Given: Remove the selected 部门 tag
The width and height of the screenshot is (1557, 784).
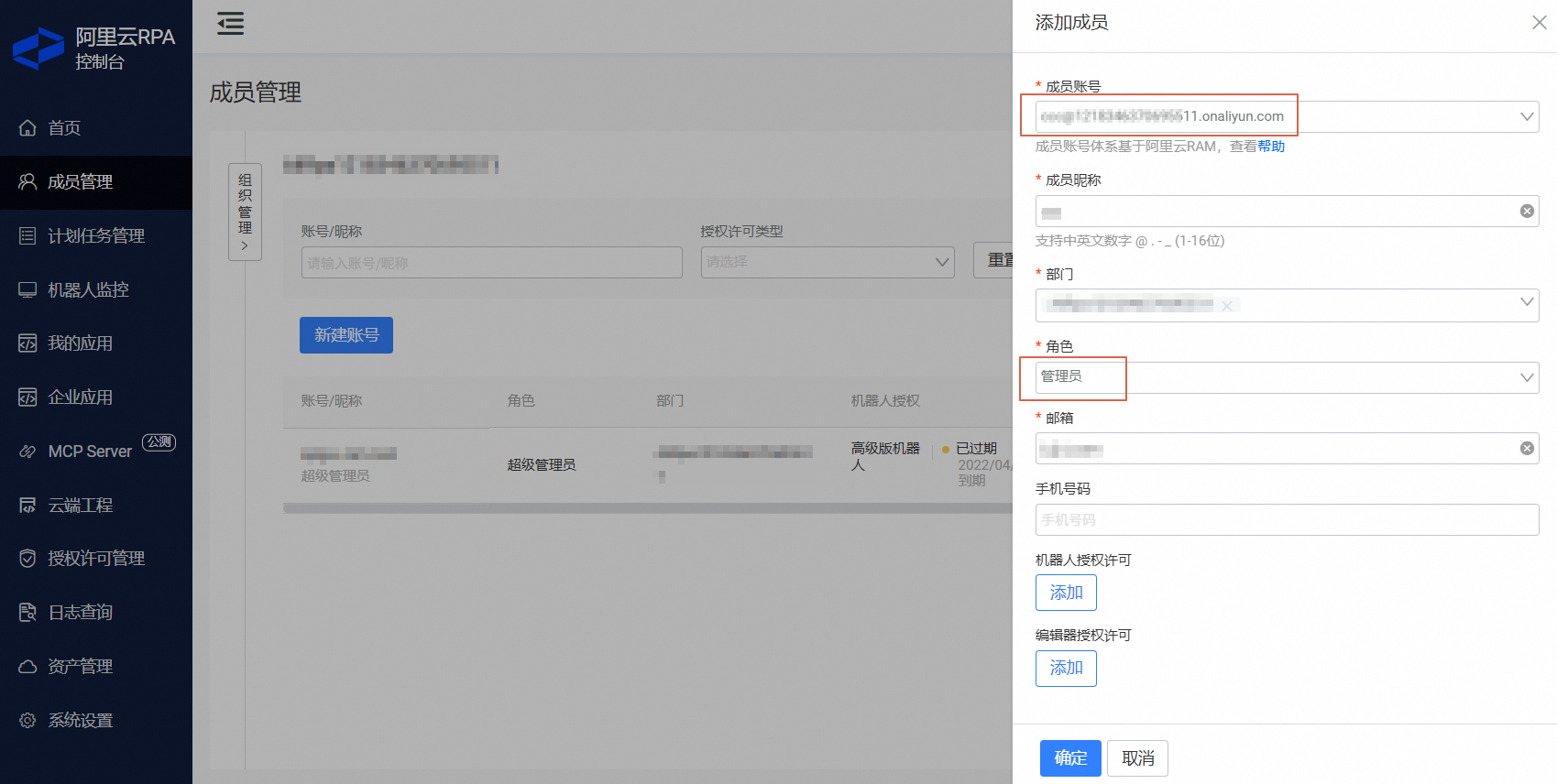Looking at the screenshot, I should [x=1226, y=305].
